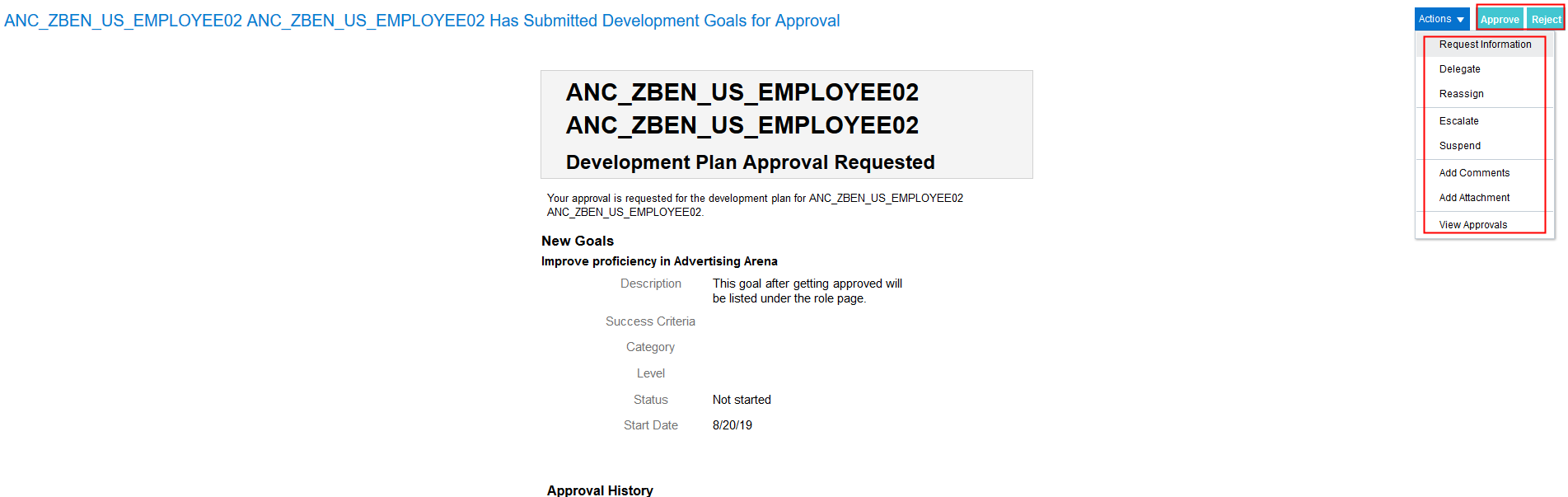Select Request Information from Actions menu
The image size is (1568, 497).
coord(1485,45)
